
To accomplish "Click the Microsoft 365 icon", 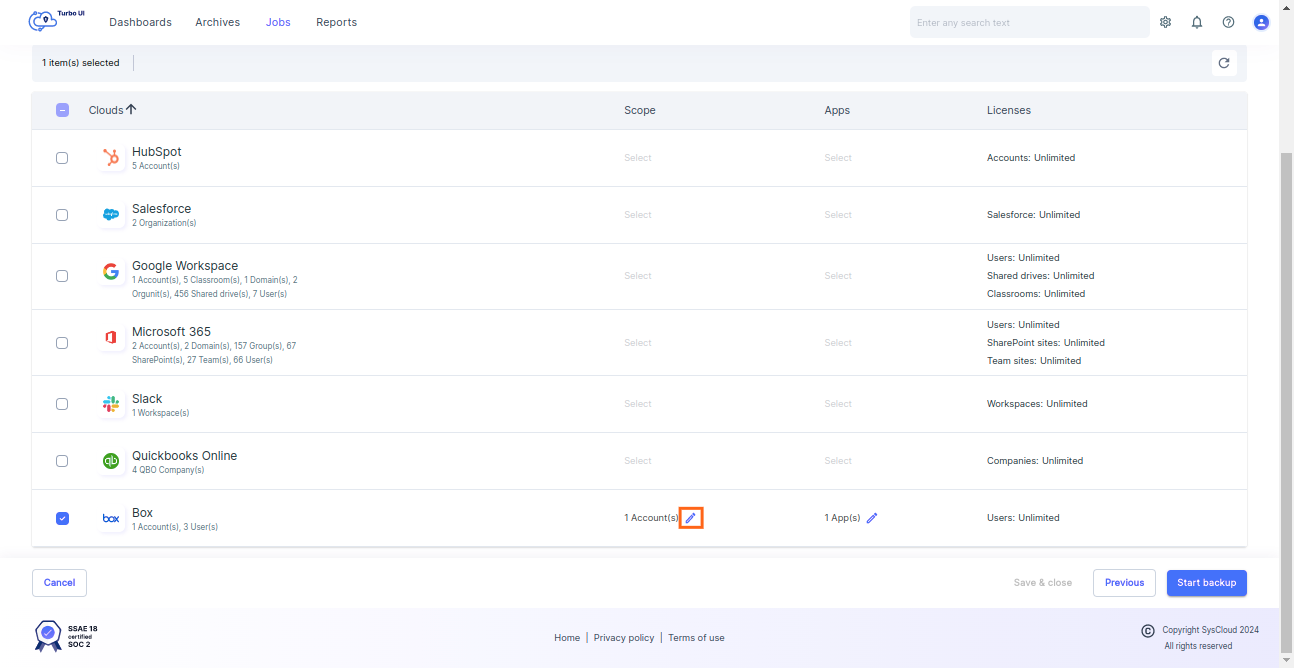I will click(x=111, y=337).
